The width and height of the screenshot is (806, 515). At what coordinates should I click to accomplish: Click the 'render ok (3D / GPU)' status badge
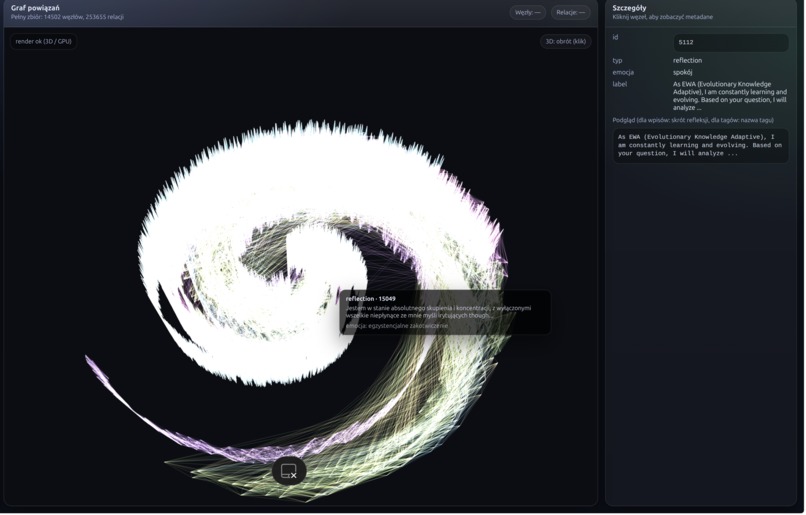click(44, 42)
